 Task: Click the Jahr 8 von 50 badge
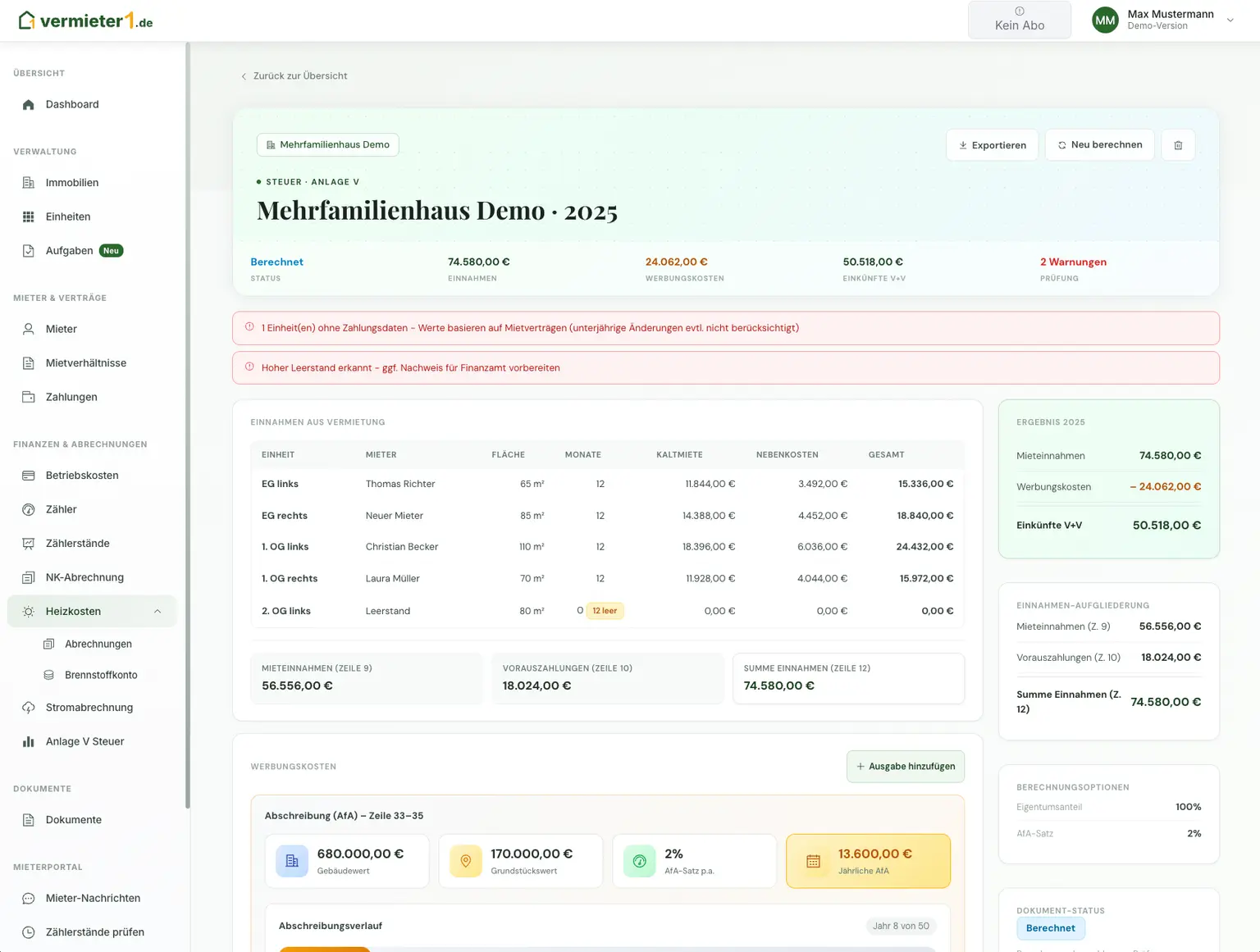901,927
